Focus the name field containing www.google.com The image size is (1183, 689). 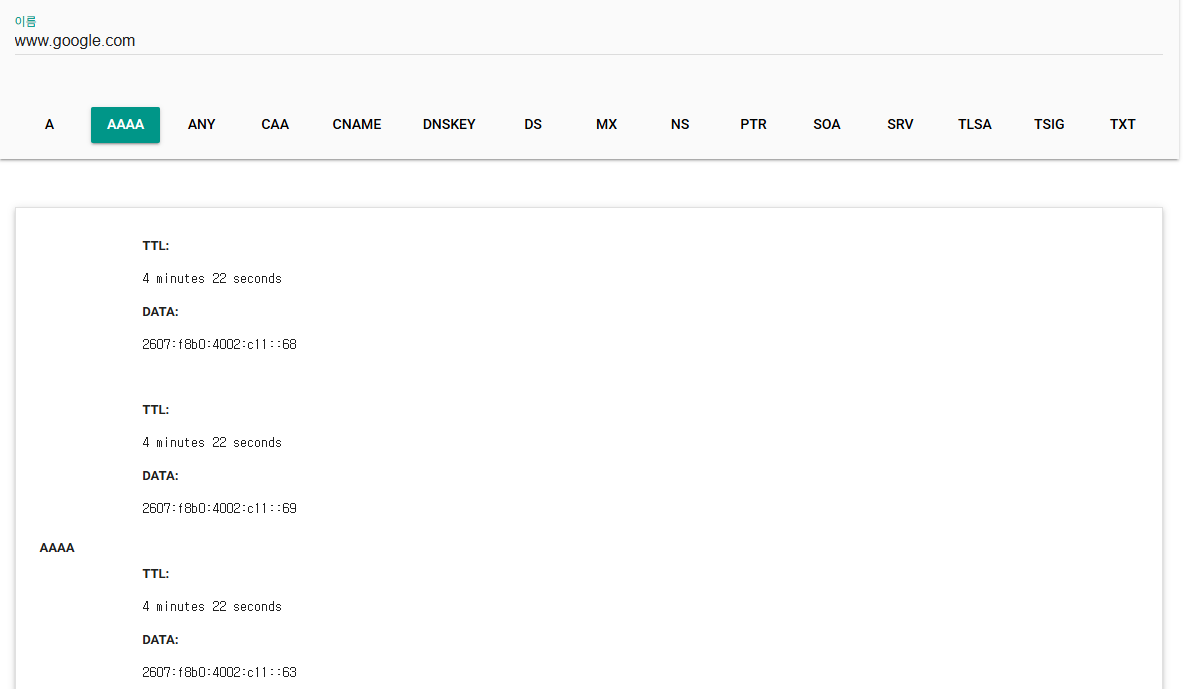tap(588, 41)
